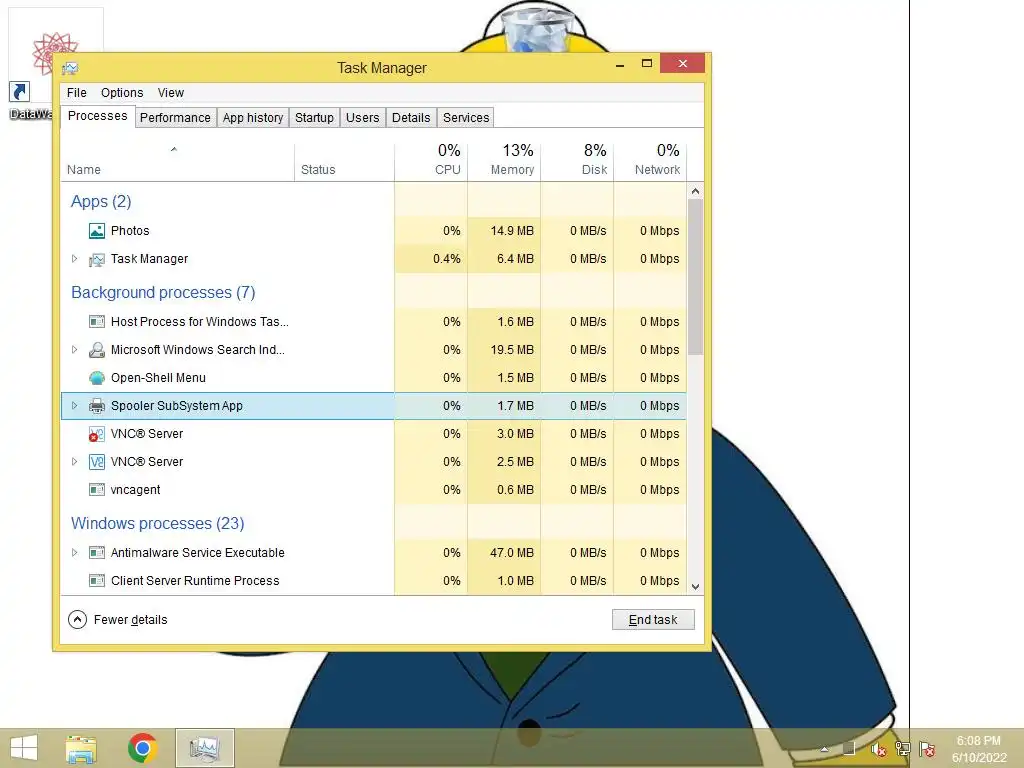Click the Task Manager title bar icon
Screen dimensions: 1024x768
pyautogui.click(x=71, y=68)
